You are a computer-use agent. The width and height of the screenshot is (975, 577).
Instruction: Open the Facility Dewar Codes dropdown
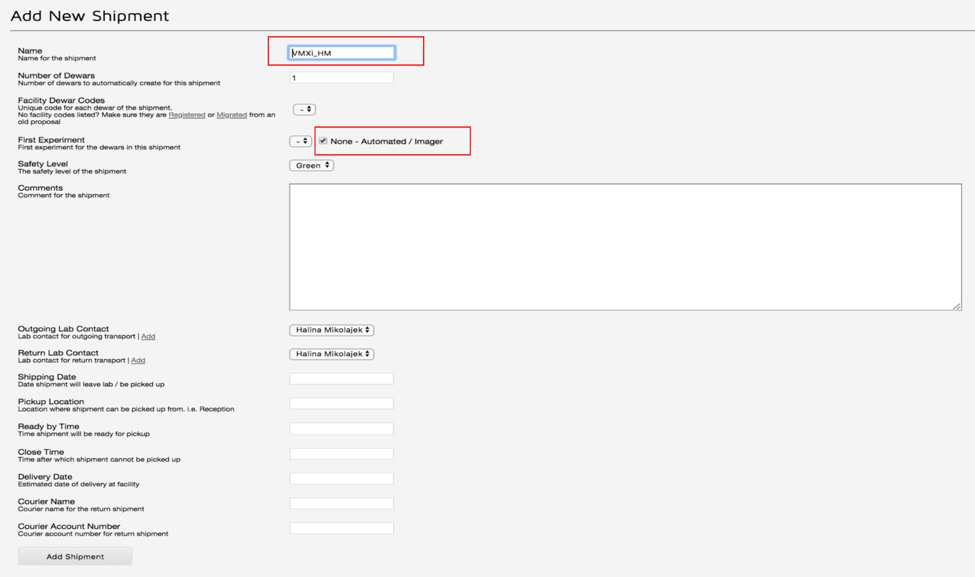point(303,108)
